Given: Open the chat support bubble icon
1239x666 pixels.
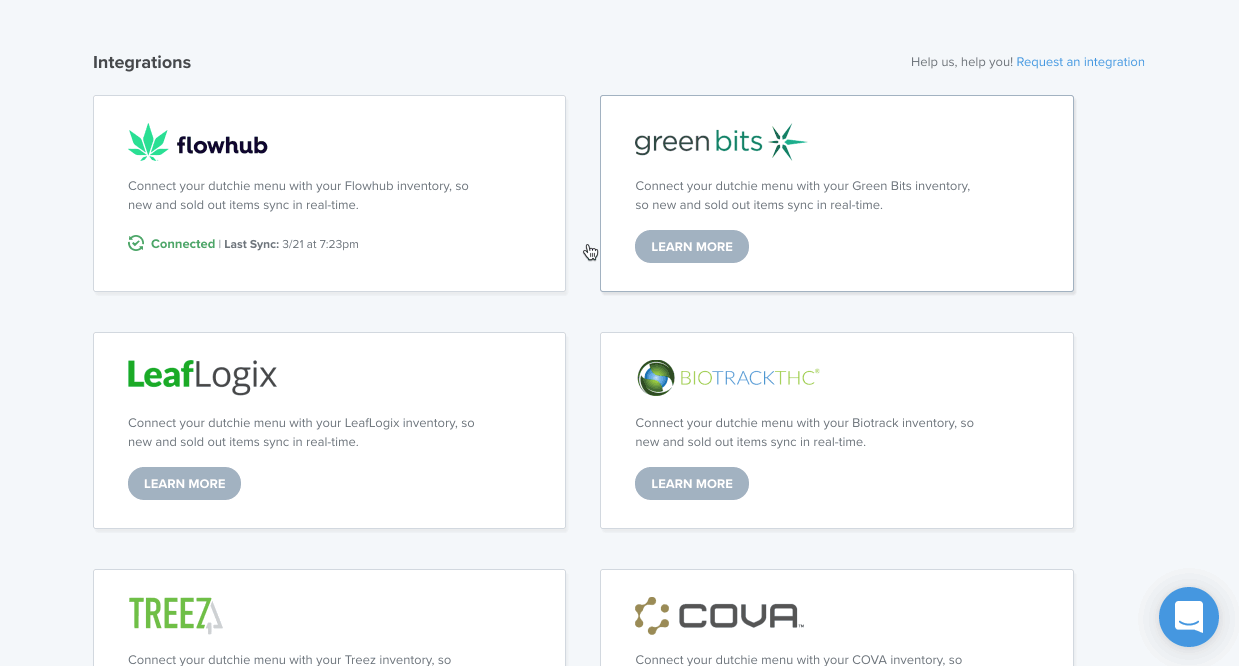Looking at the screenshot, I should [1188, 617].
